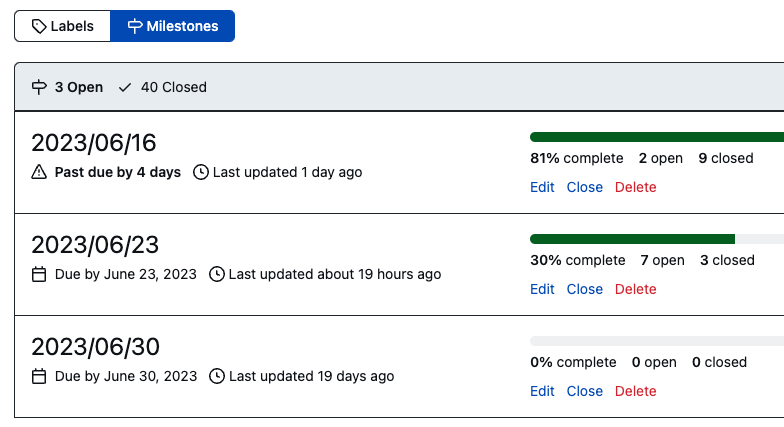Switch to the Labels tab
This screenshot has height=427, width=784.
click(x=62, y=26)
